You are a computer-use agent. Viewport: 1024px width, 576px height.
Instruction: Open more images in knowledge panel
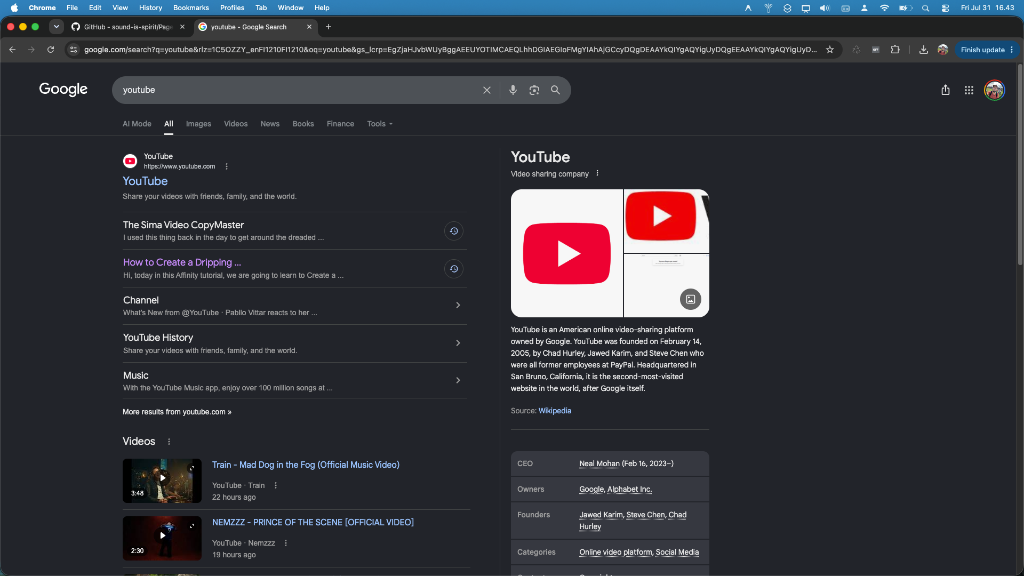[x=690, y=299]
